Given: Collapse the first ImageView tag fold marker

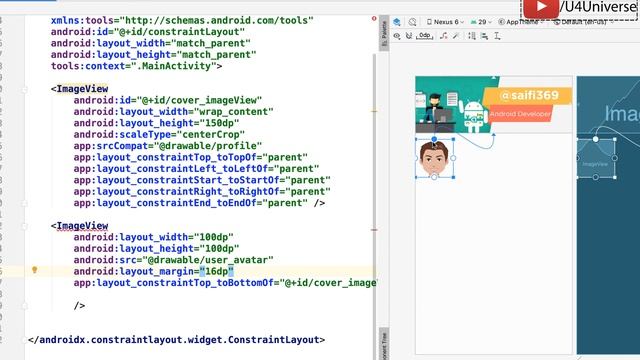Looking at the screenshot, I should [24, 89].
